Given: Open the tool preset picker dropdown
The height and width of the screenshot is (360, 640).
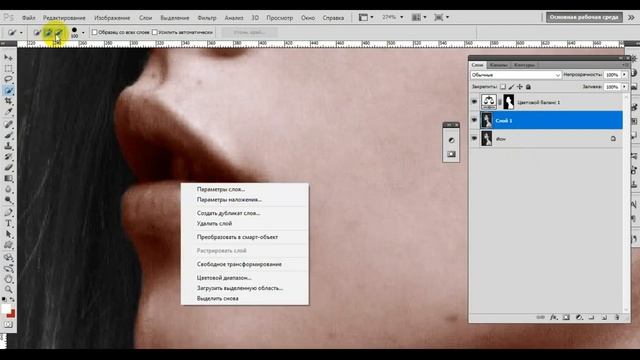Looking at the screenshot, I should pos(21,33).
